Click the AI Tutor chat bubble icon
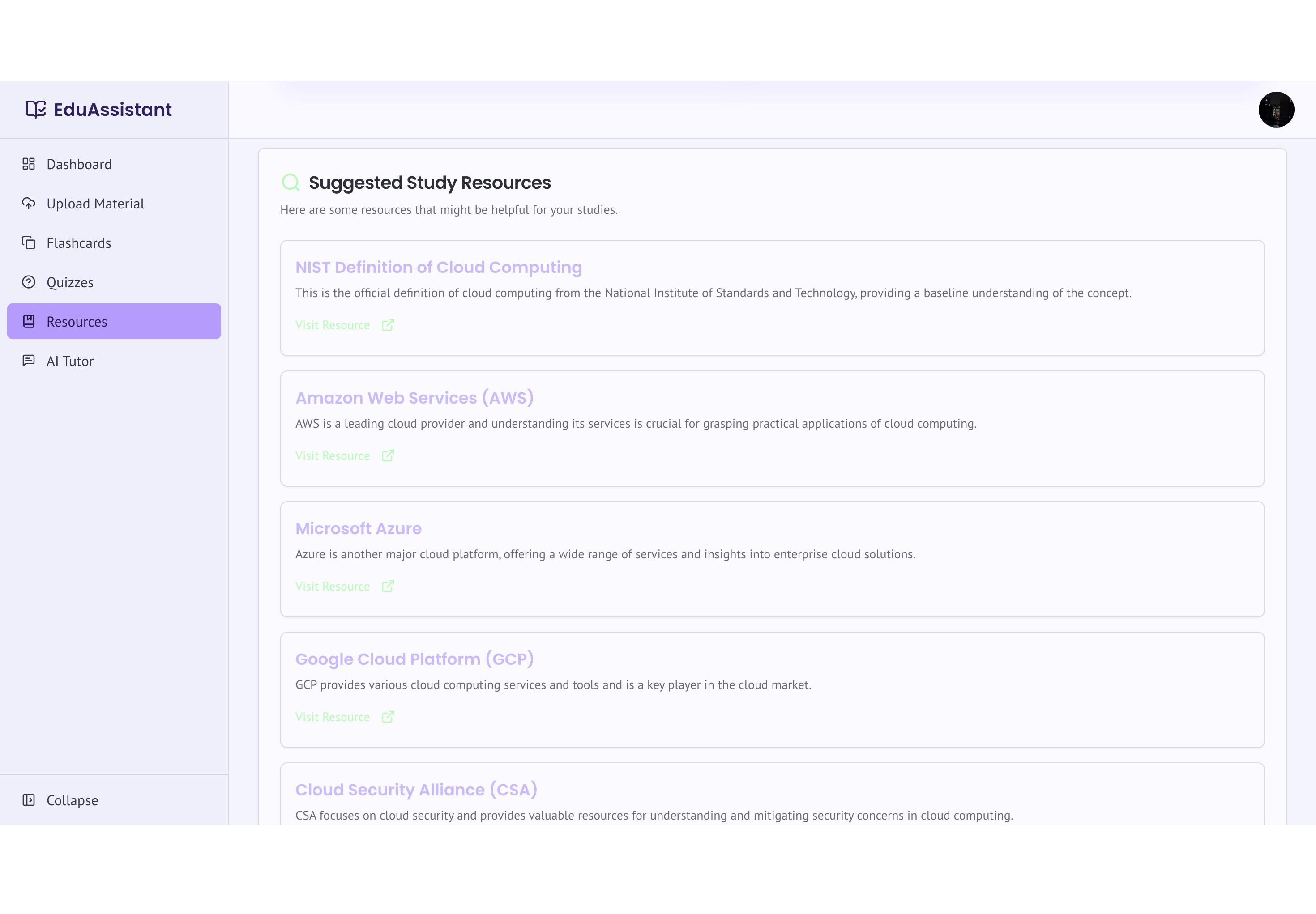 pyautogui.click(x=29, y=361)
